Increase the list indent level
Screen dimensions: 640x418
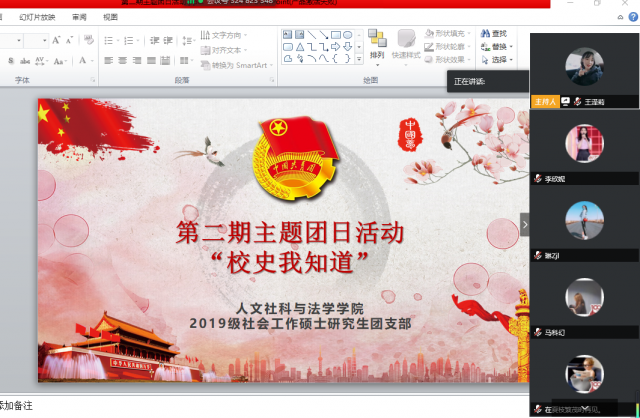[x=168, y=40]
